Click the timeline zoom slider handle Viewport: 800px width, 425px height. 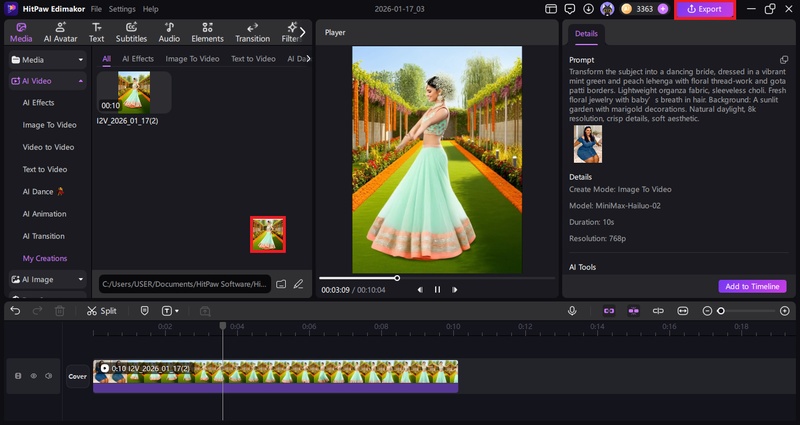721,311
